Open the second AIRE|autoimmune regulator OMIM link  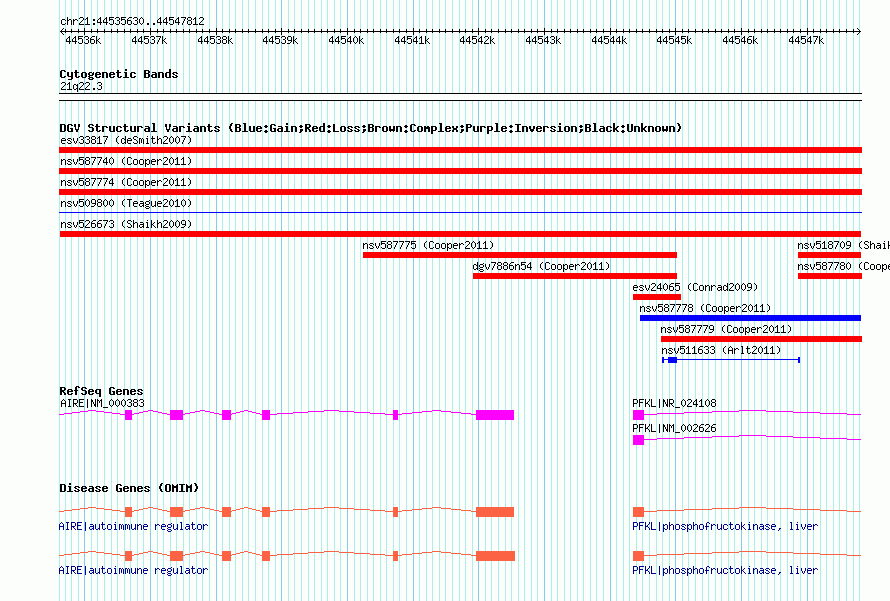pyautogui.click(x=133, y=570)
